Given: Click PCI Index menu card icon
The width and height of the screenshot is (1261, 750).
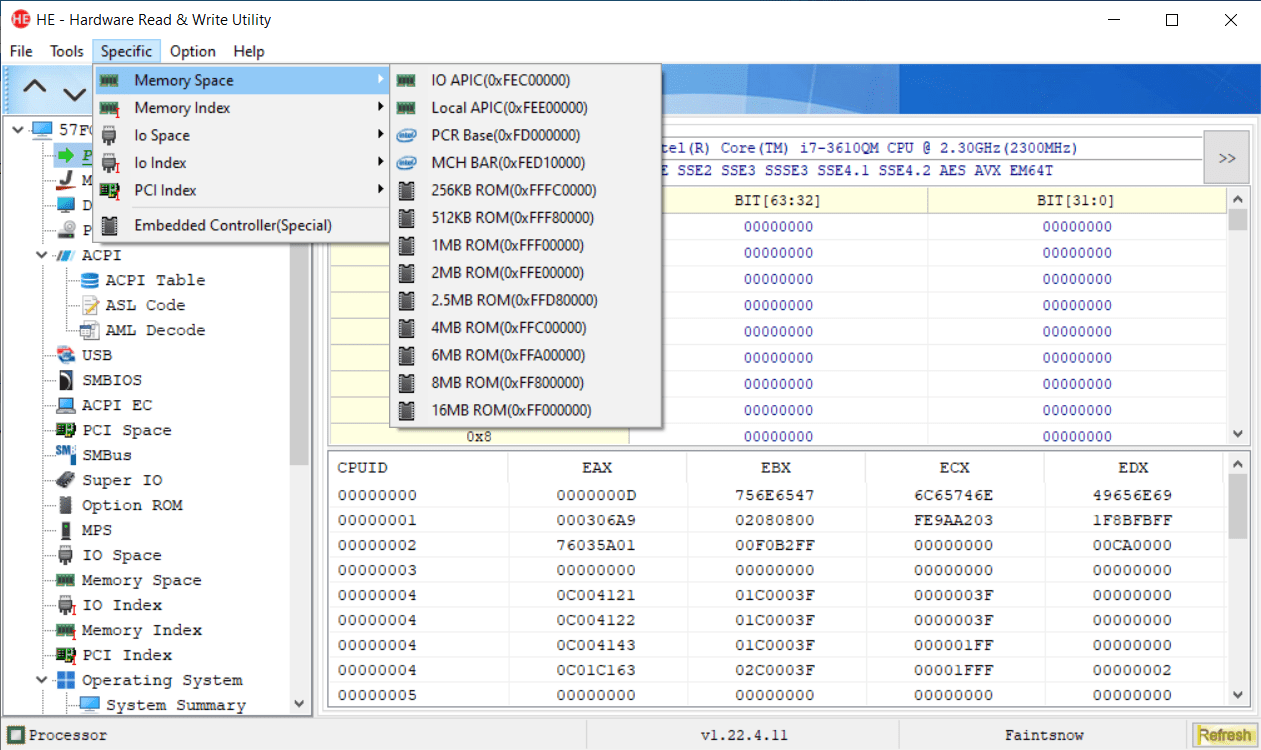Looking at the screenshot, I should [110, 190].
